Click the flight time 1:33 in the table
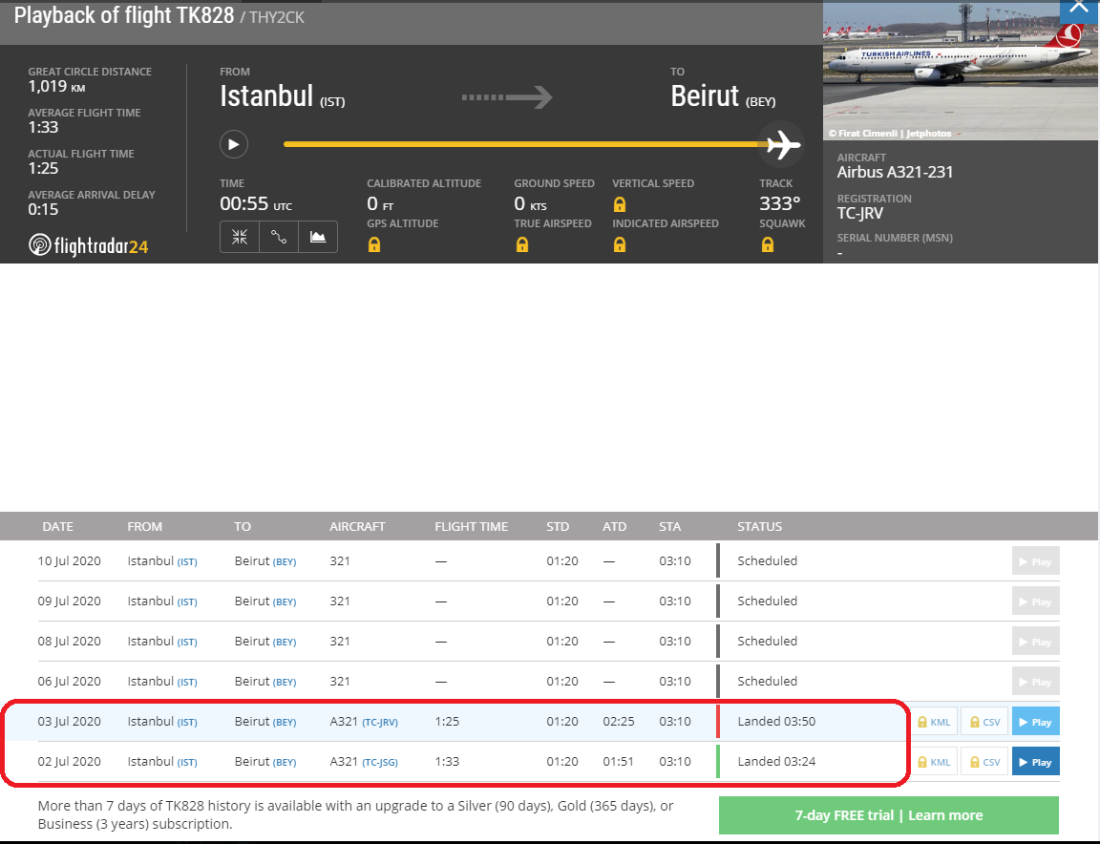Image resolution: width=1100 pixels, height=844 pixels. [x=447, y=761]
